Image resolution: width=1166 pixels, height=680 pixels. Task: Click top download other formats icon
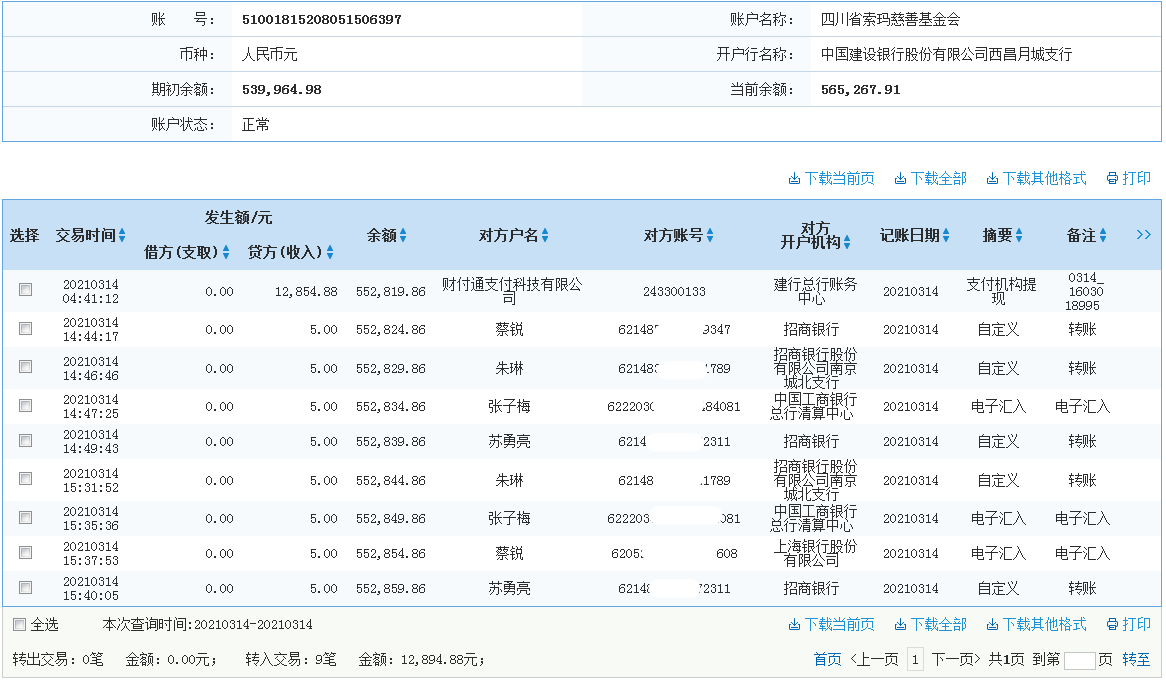click(x=992, y=179)
